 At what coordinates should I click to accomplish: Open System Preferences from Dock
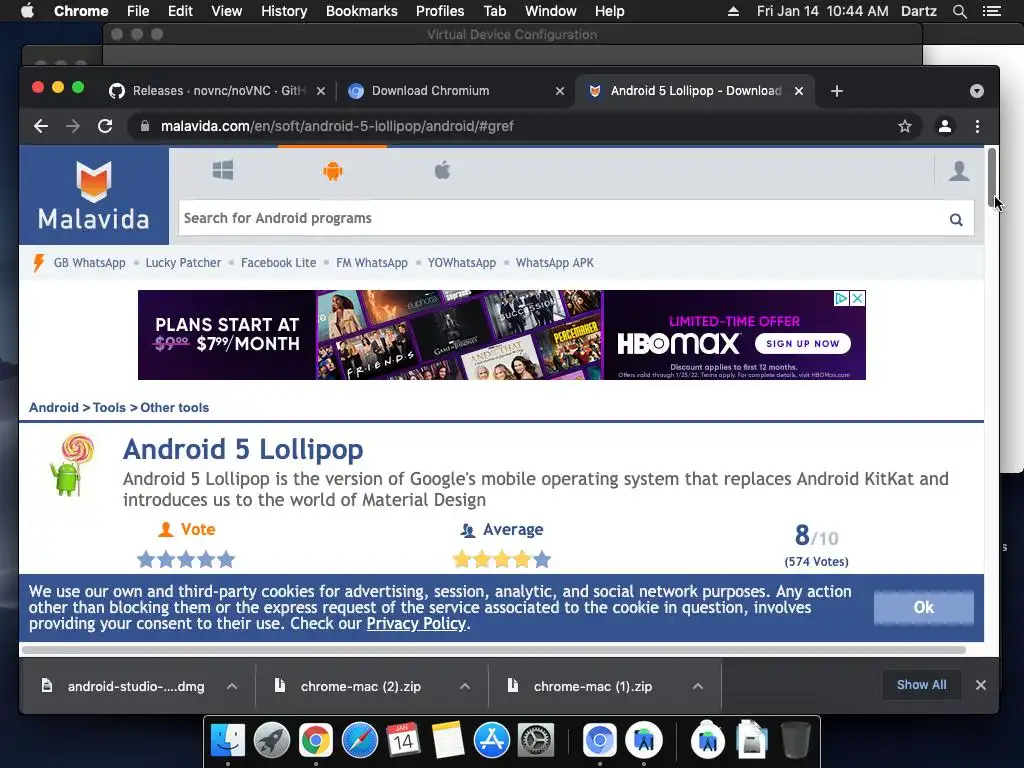pyautogui.click(x=536, y=741)
